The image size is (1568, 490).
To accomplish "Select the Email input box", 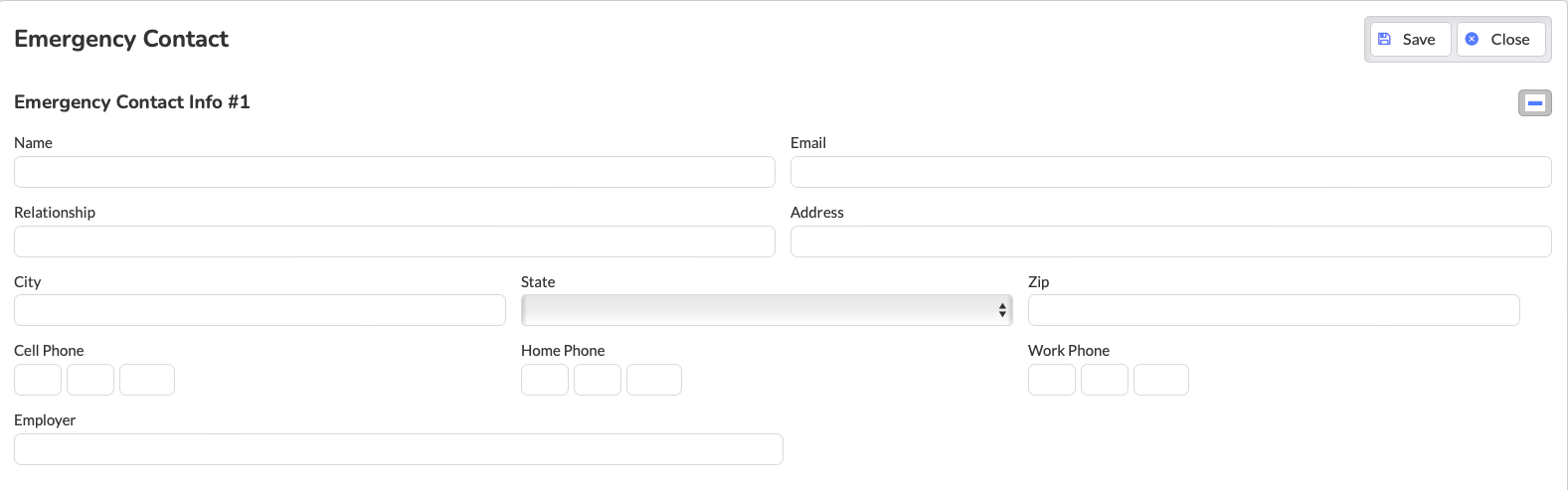I will [x=1170, y=172].
